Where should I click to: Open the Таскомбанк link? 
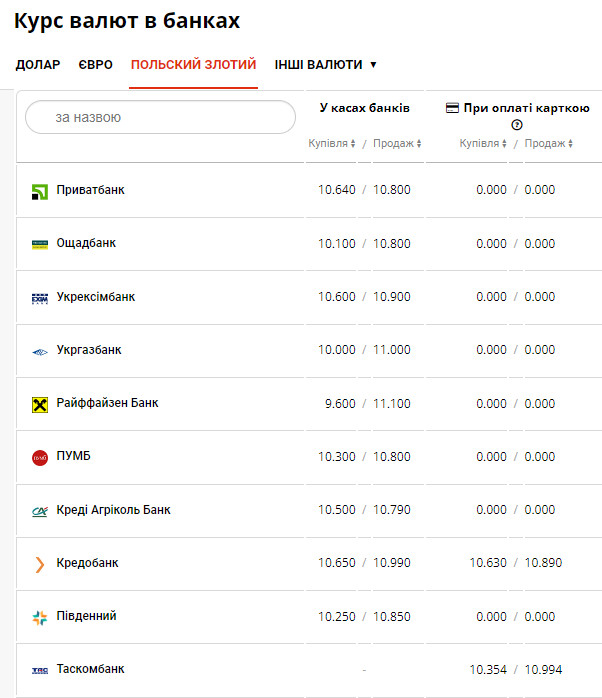pyautogui.click(x=90, y=669)
